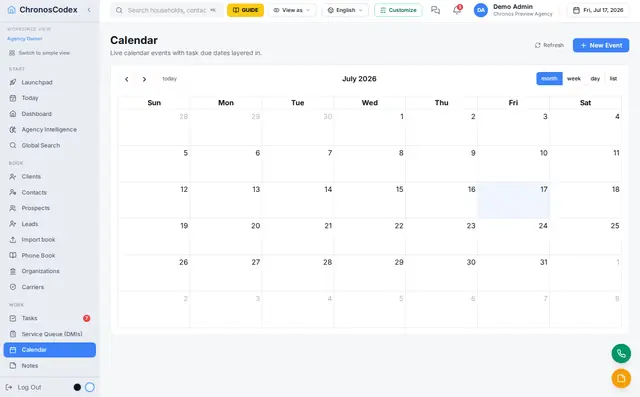Click the July 2026 title
Image resolution: width=640 pixels, height=397 pixels.
tap(359, 79)
